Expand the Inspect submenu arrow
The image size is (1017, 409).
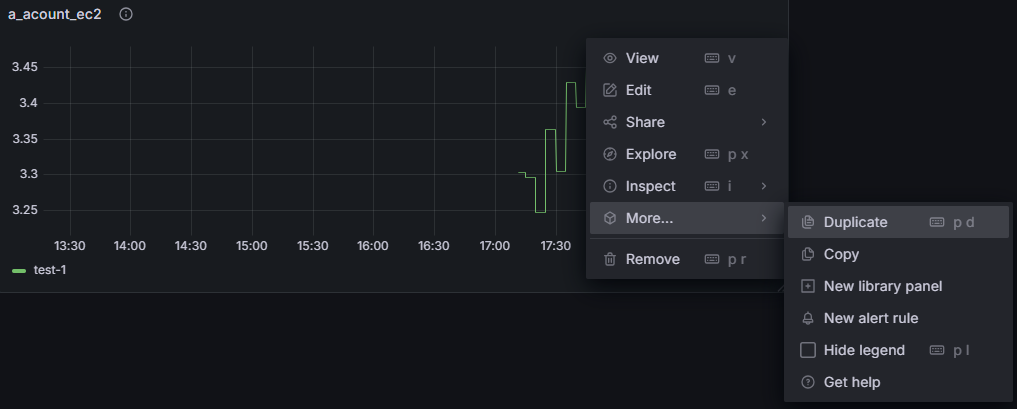(x=764, y=186)
